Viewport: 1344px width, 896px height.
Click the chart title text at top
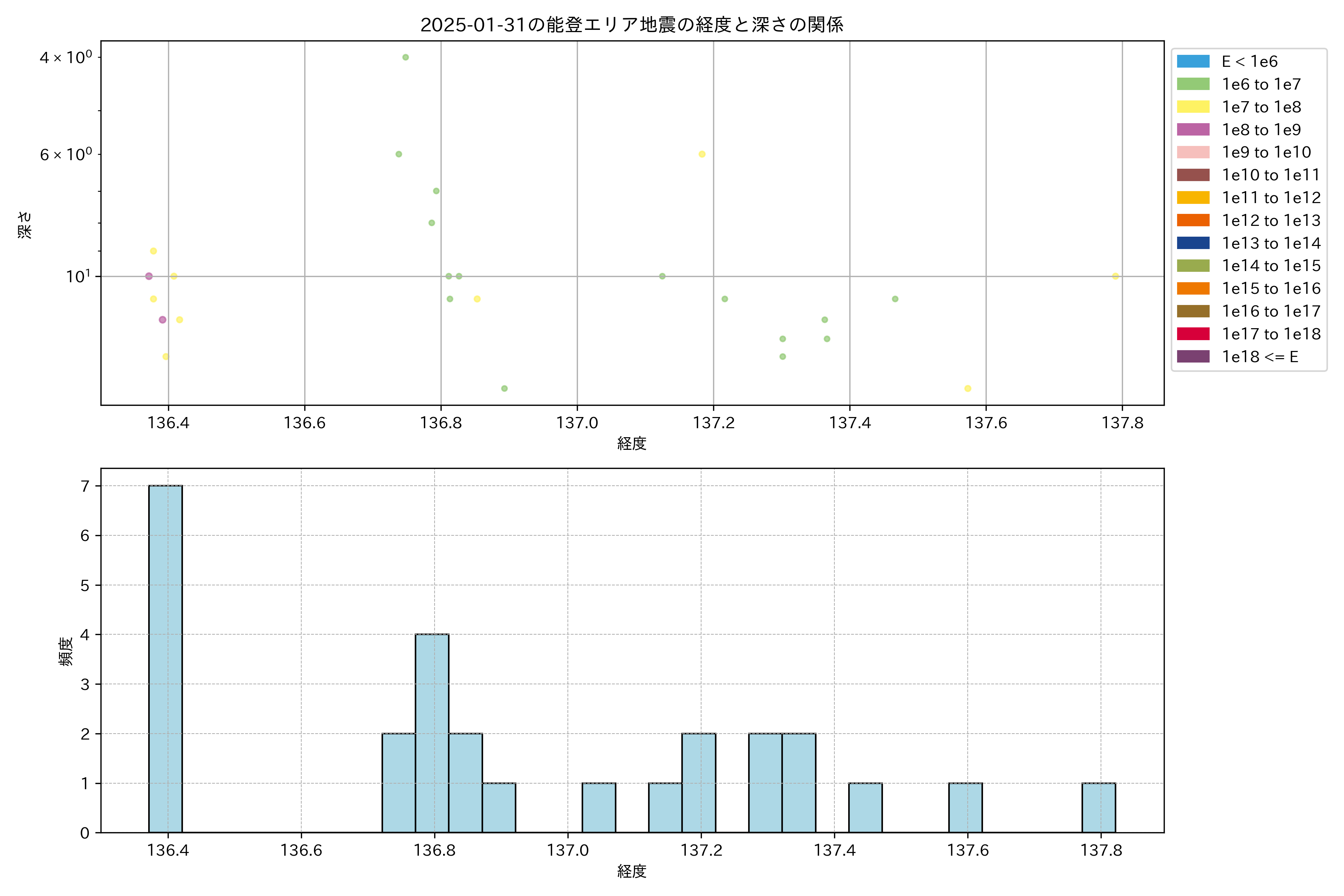(631, 25)
